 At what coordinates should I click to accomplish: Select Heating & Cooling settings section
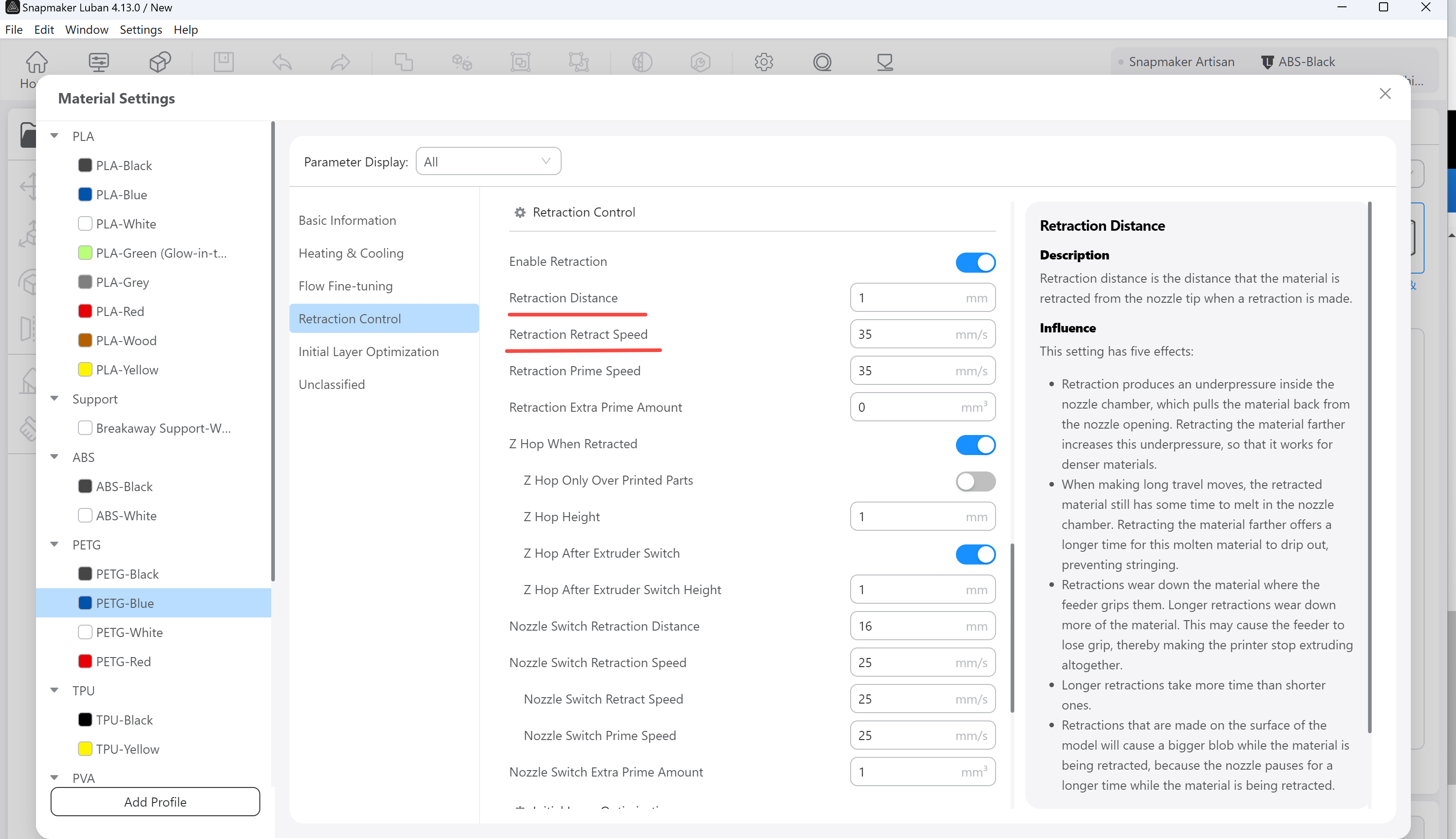[351, 253]
